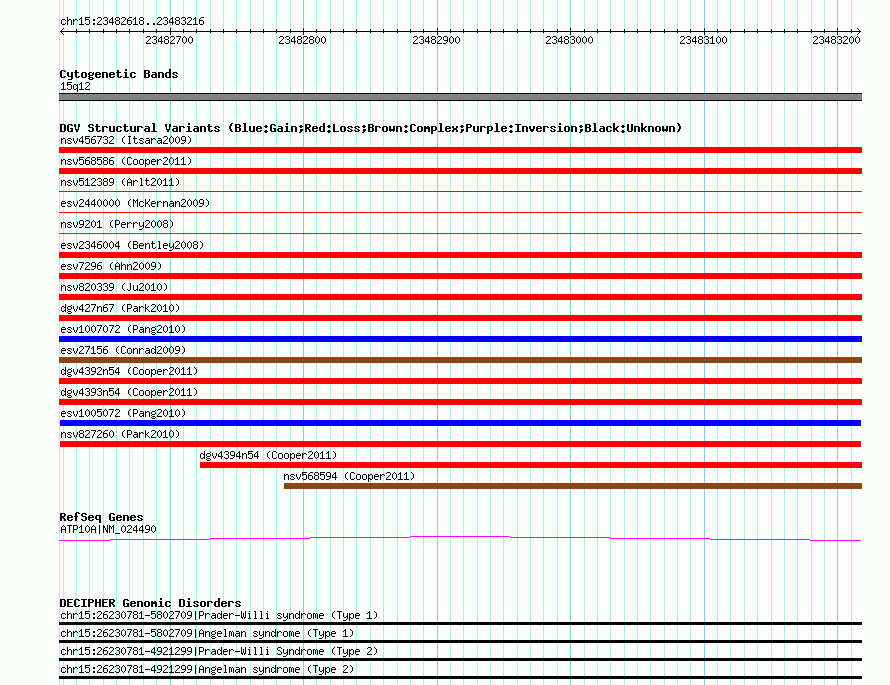The height and width of the screenshot is (685, 890).
Task: Click the blue bar under esv1007072
Action: (x=460, y=339)
